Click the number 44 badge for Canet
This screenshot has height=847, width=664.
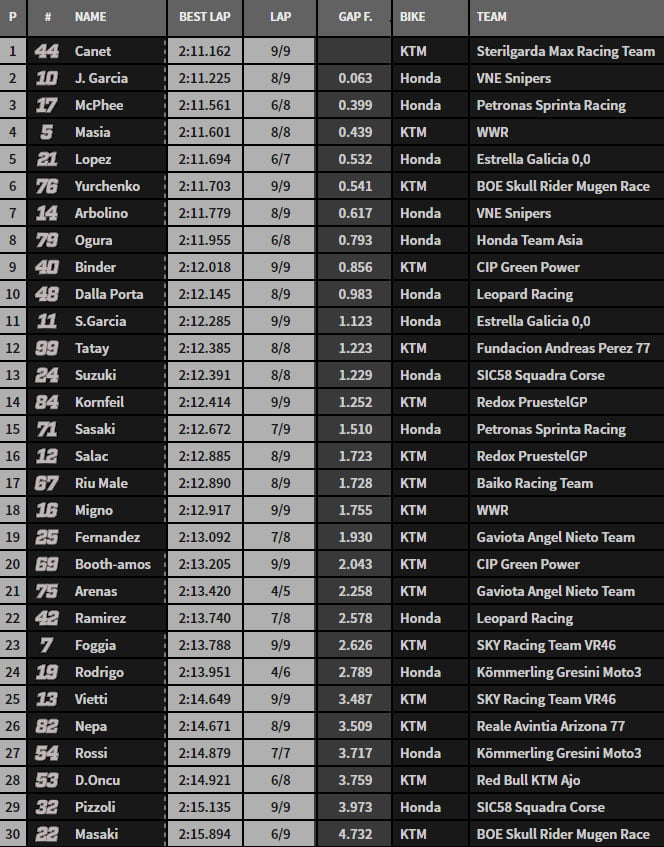click(x=47, y=51)
